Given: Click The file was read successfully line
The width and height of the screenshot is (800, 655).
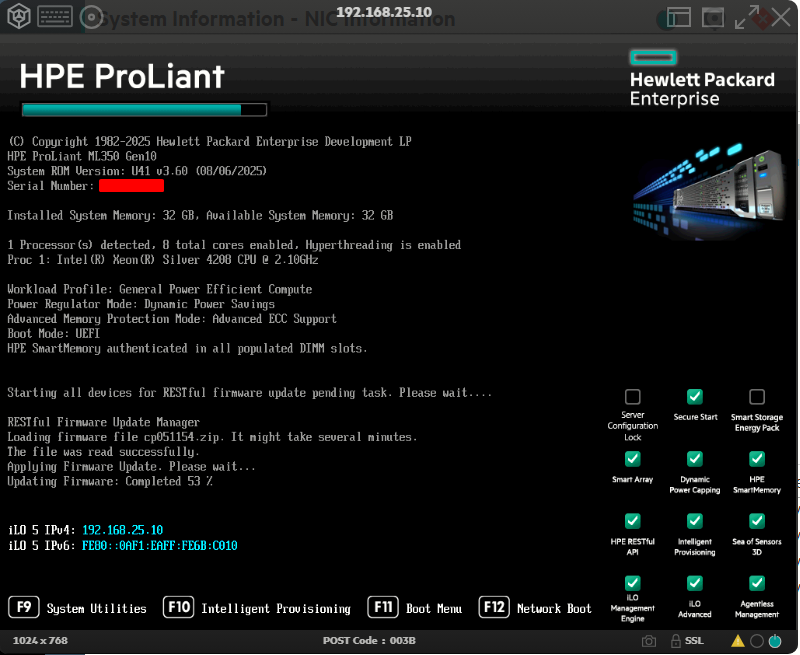Looking at the screenshot, I should [x=104, y=452].
